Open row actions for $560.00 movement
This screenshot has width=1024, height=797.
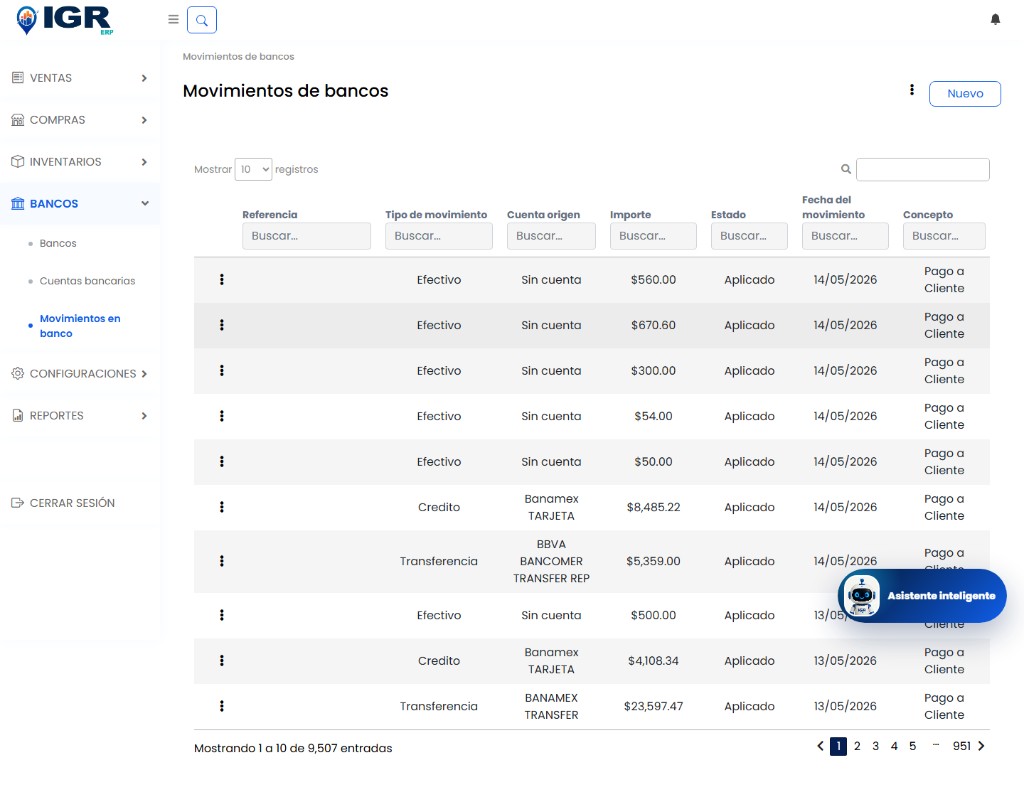click(x=222, y=280)
